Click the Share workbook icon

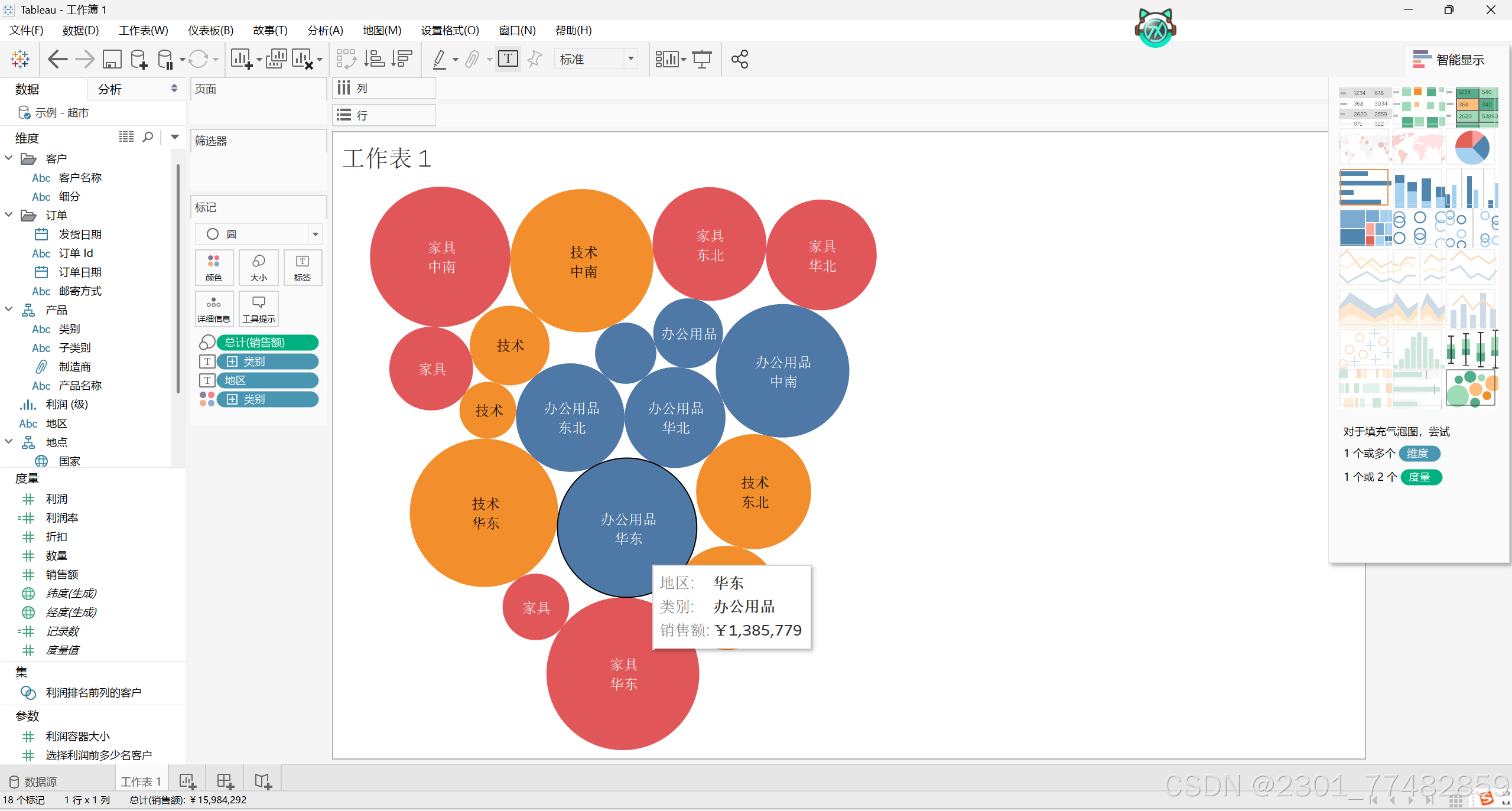[x=739, y=59]
